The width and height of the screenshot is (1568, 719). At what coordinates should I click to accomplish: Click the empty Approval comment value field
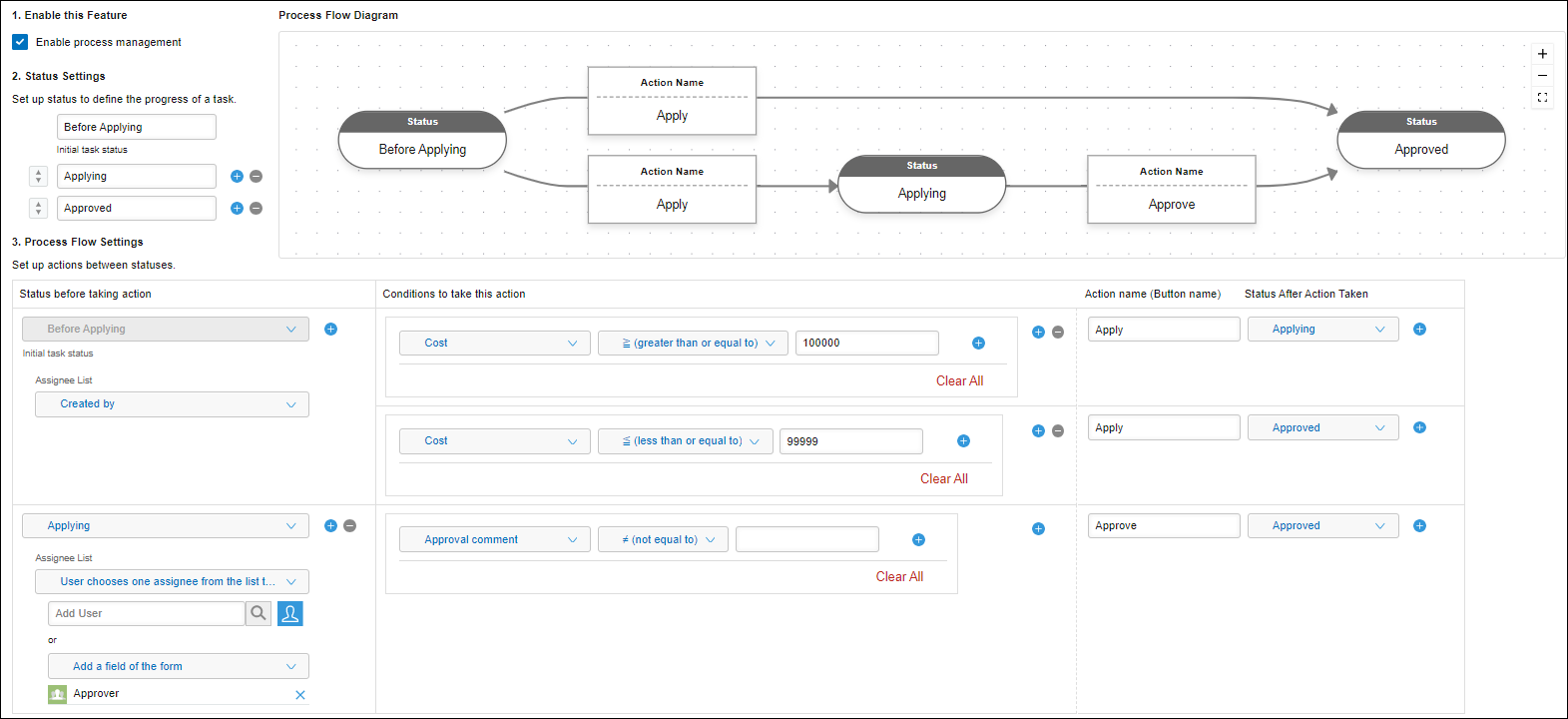tap(807, 539)
